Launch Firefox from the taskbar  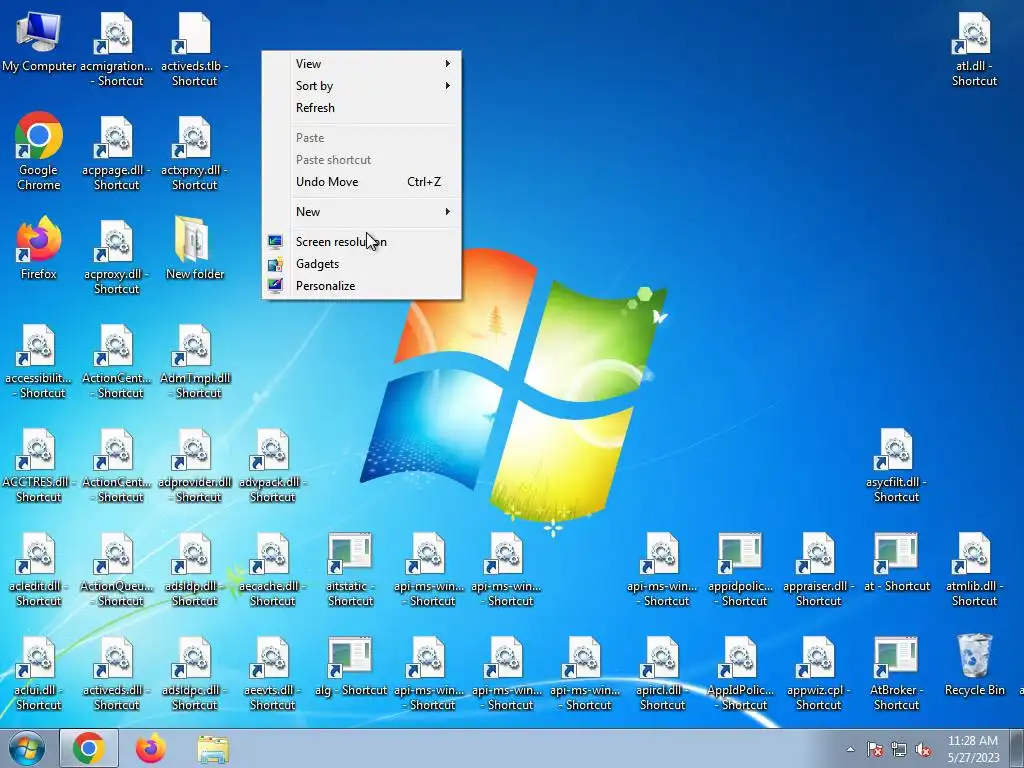[x=151, y=748]
